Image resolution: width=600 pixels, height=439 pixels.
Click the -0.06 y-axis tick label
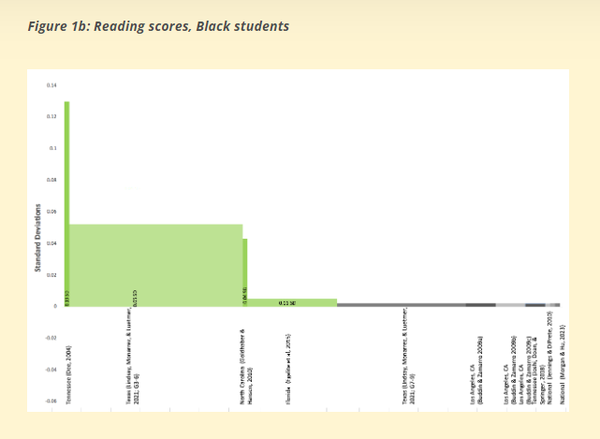pyautogui.click(x=51, y=400)
